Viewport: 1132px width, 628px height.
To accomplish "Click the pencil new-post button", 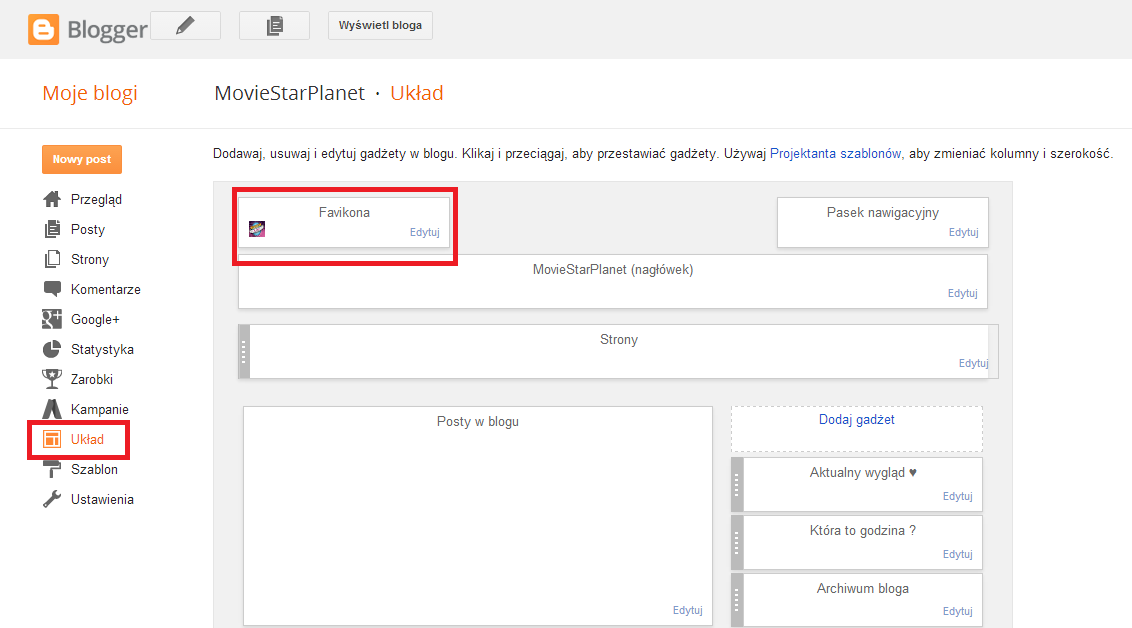I will tap(186, 26).
